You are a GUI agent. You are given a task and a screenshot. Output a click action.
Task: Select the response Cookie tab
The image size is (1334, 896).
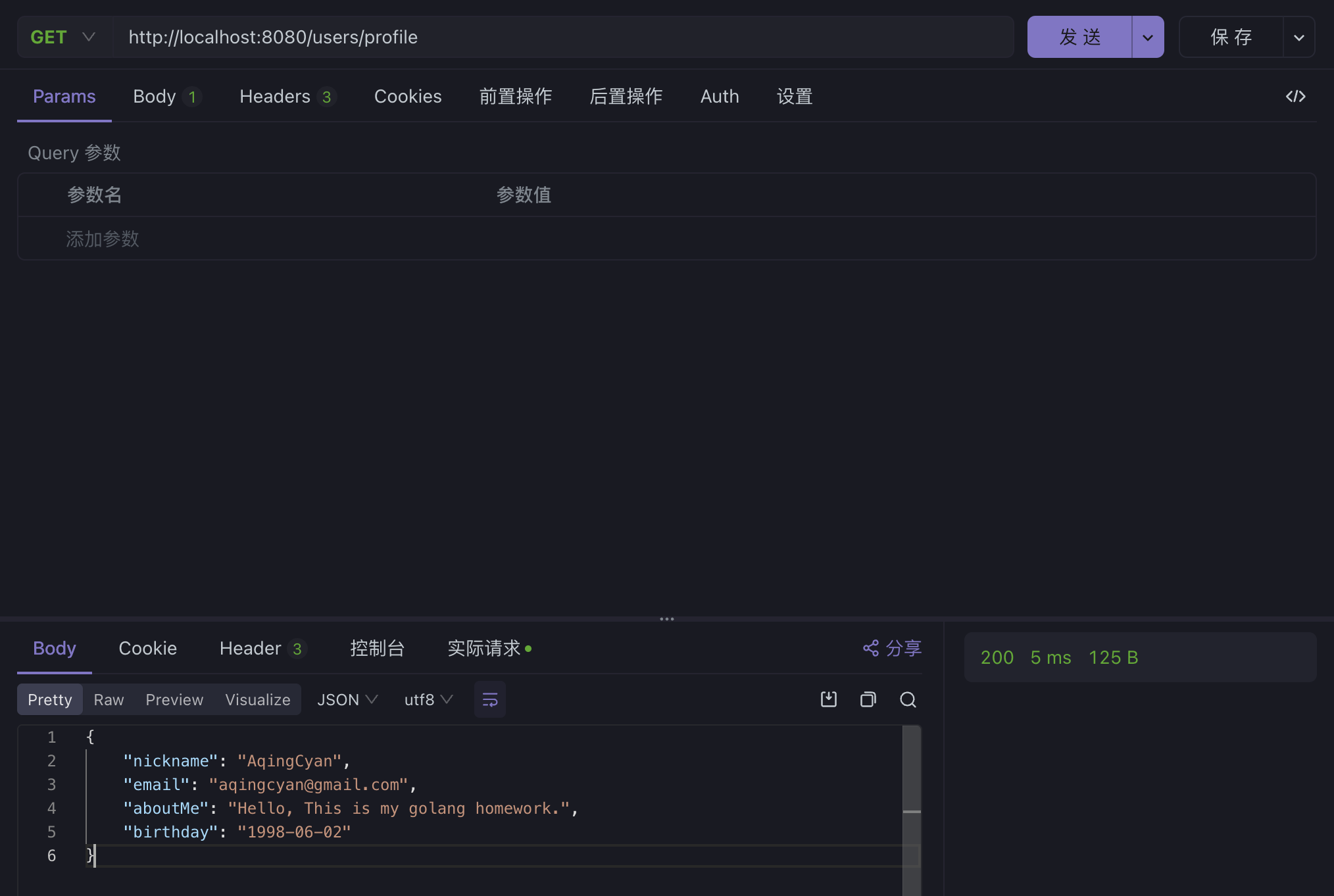coord(147,649)
